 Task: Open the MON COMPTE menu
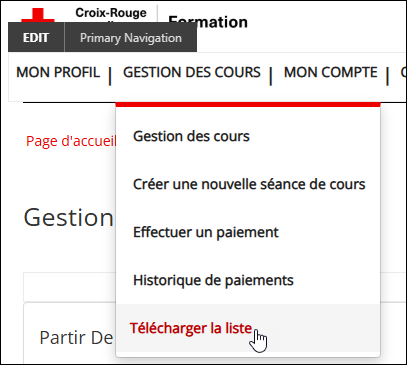point(330,72)
